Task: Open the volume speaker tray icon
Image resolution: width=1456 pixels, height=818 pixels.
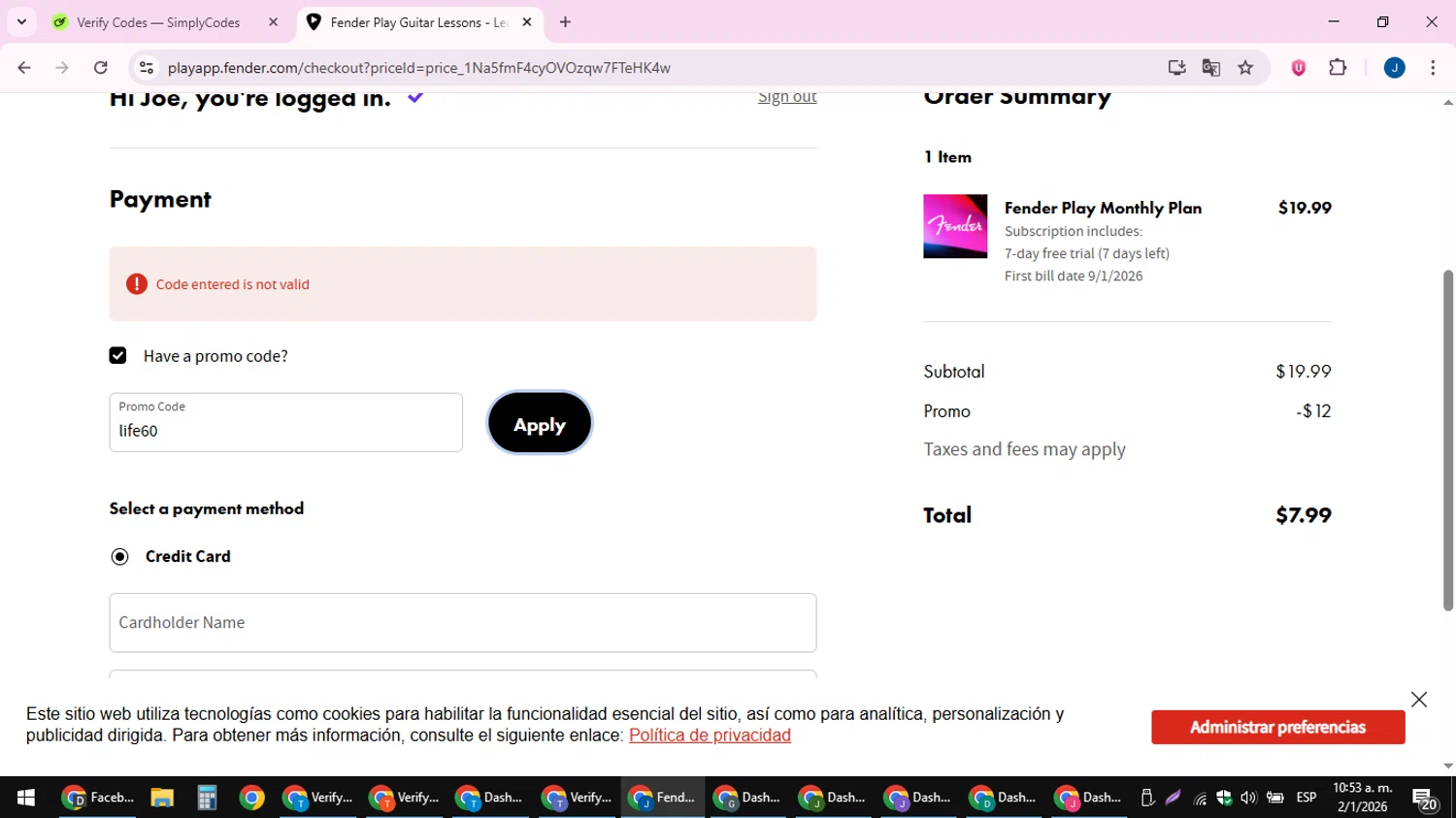Action: point(1248,798)
